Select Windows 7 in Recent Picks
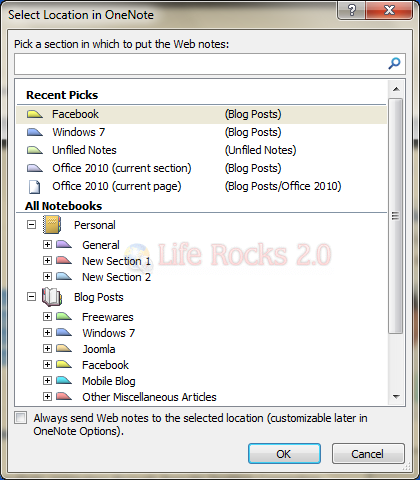420x480 pixels. click(x=202, y=132)
